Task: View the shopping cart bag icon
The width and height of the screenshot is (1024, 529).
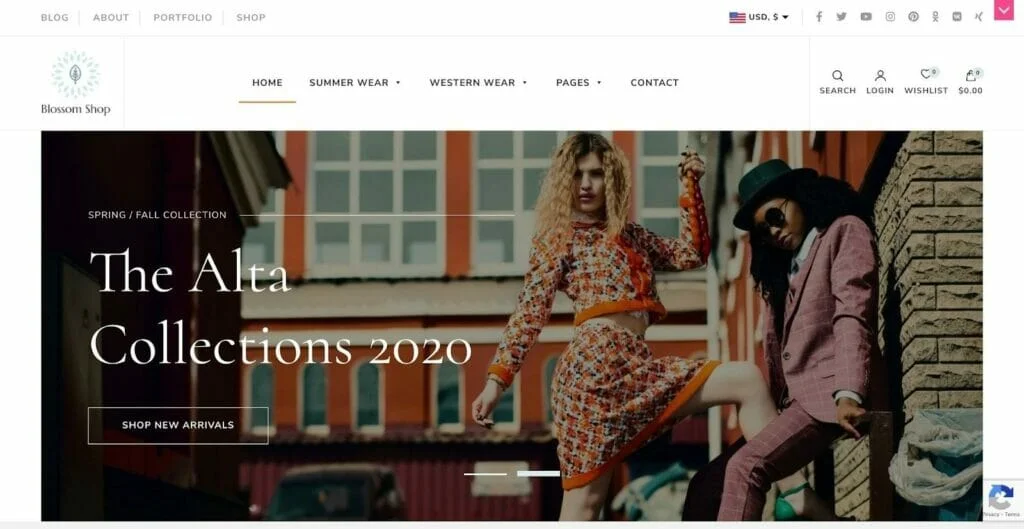Action: click(970, 75)
